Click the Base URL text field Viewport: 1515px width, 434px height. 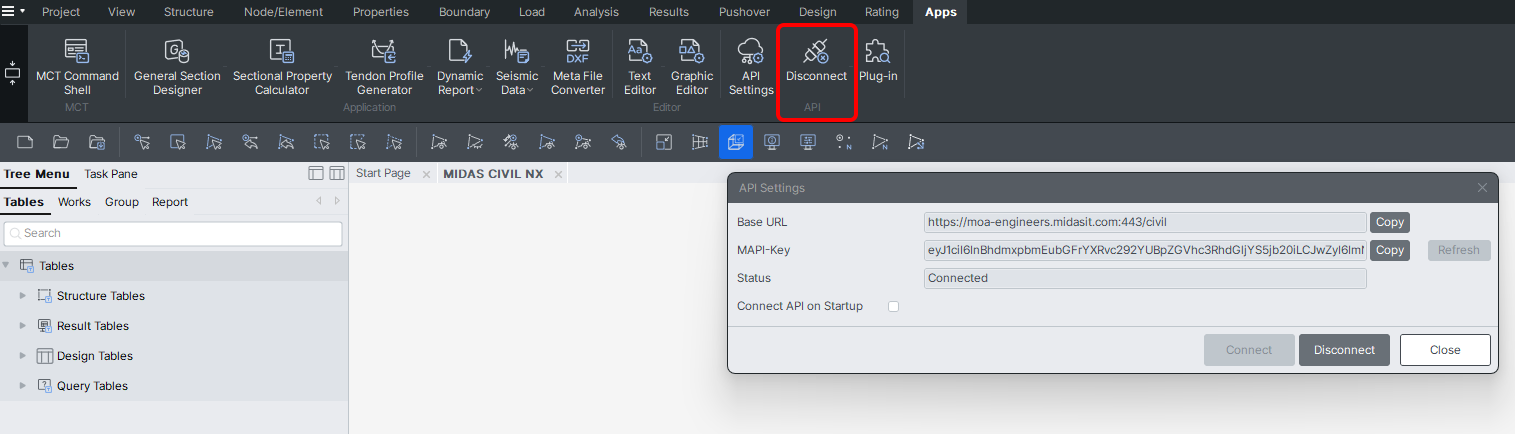coord(1145,222)
